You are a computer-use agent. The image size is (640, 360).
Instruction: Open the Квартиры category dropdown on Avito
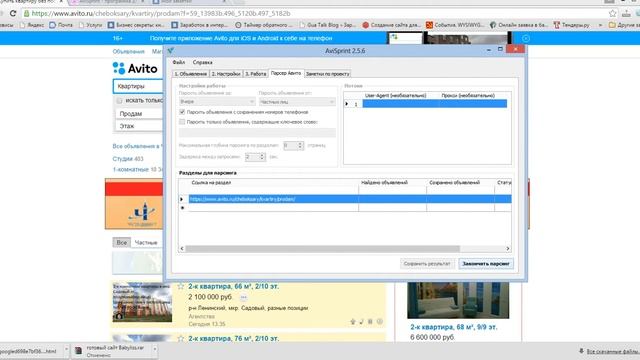pos(138,86)
